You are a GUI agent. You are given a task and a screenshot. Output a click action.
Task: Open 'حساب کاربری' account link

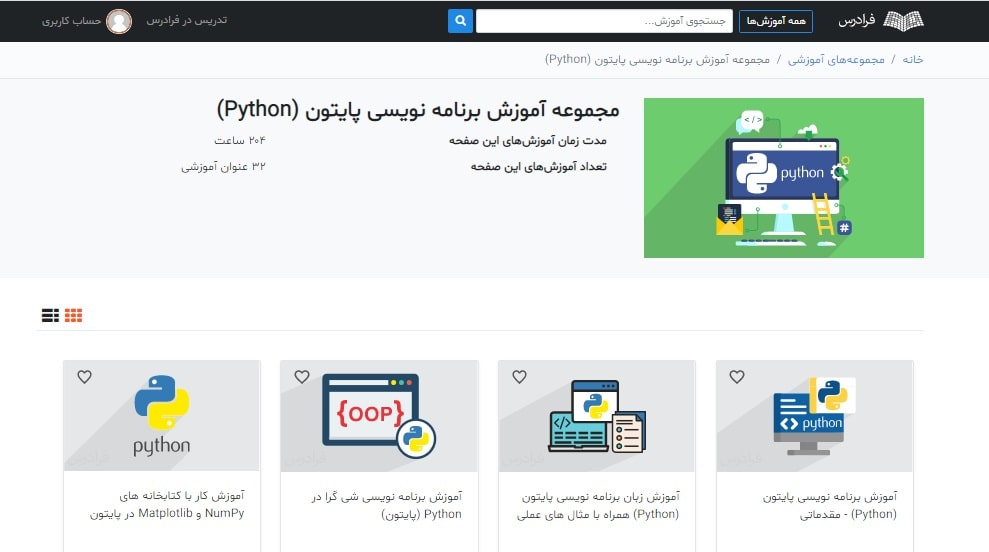click(x=71, y=21)
